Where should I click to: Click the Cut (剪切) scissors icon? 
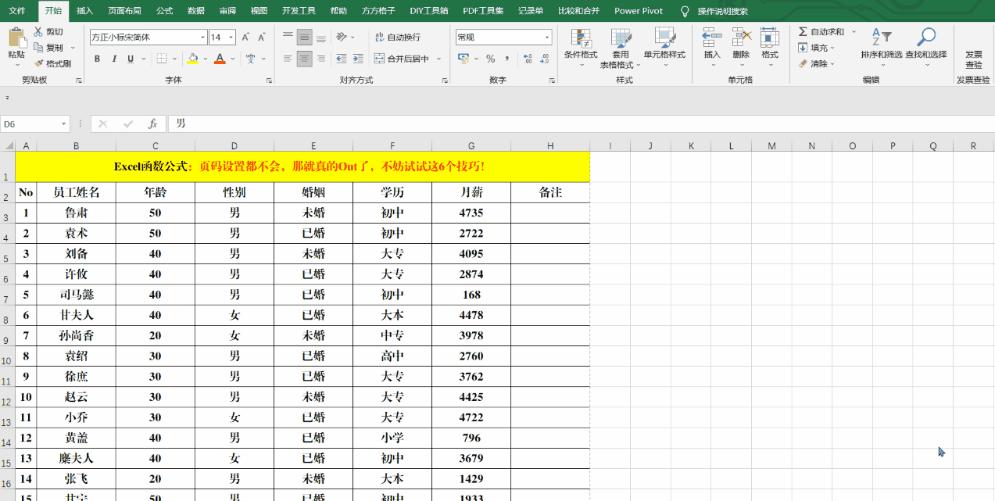pos(38,32)
